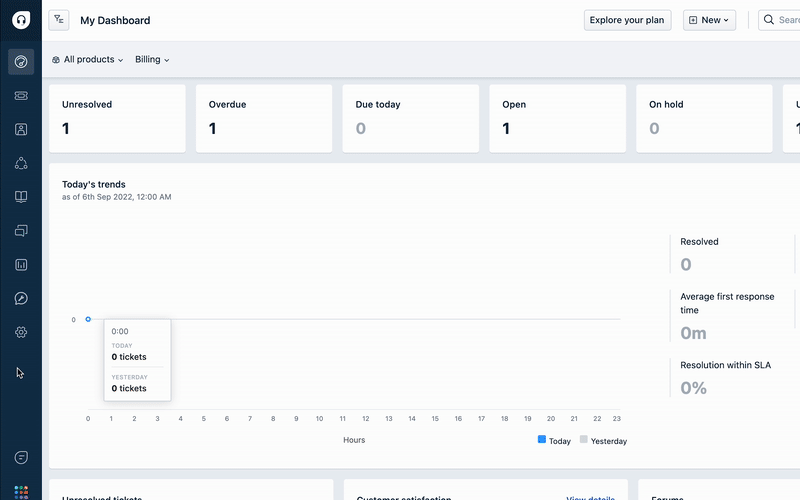This screenshot has height=500, width=800.
Task: Open the chat message icon at sidebar bottom
Action: pyautogui.click(x=21, y=457)
